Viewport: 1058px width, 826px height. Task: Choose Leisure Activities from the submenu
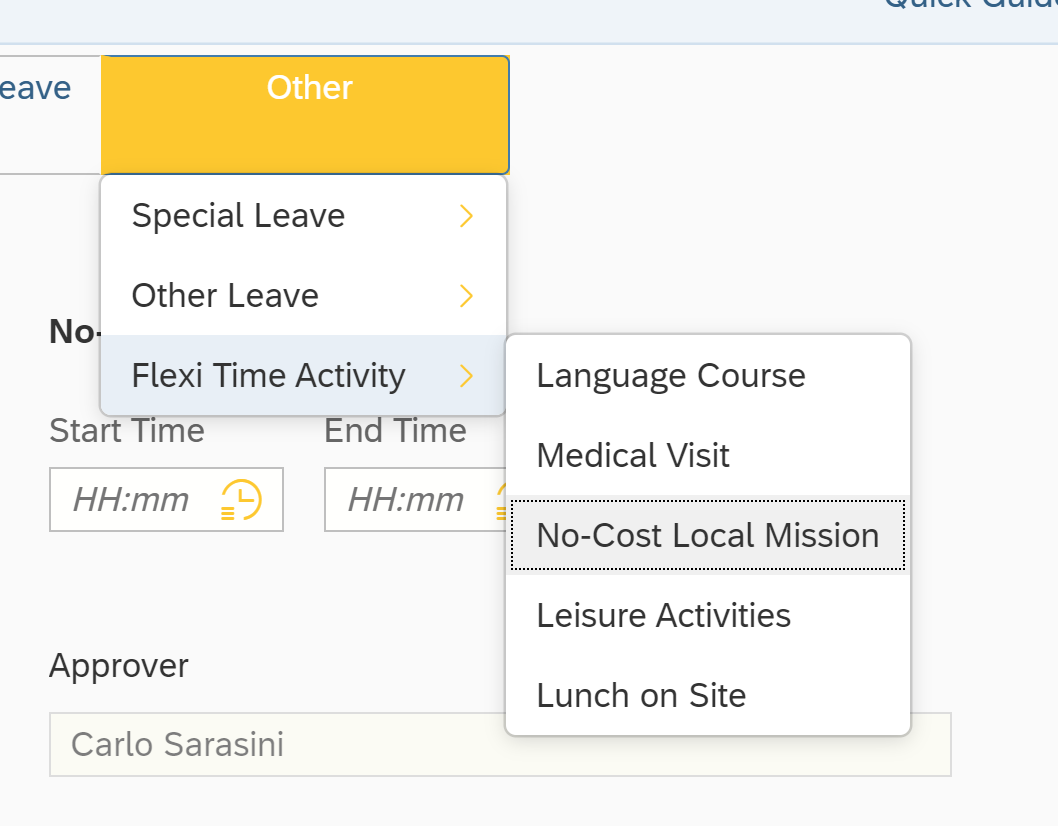[x=663, y=616]
